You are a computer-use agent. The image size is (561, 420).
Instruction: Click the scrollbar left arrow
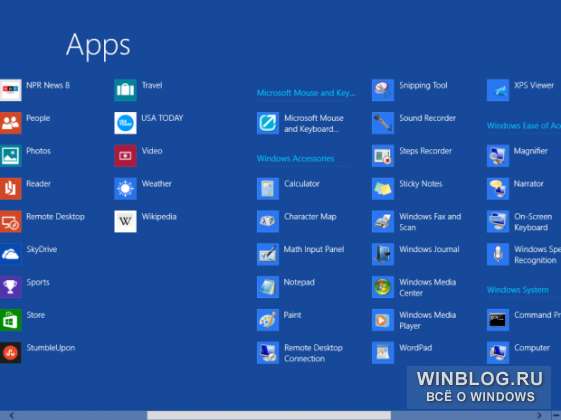point(12,415)
